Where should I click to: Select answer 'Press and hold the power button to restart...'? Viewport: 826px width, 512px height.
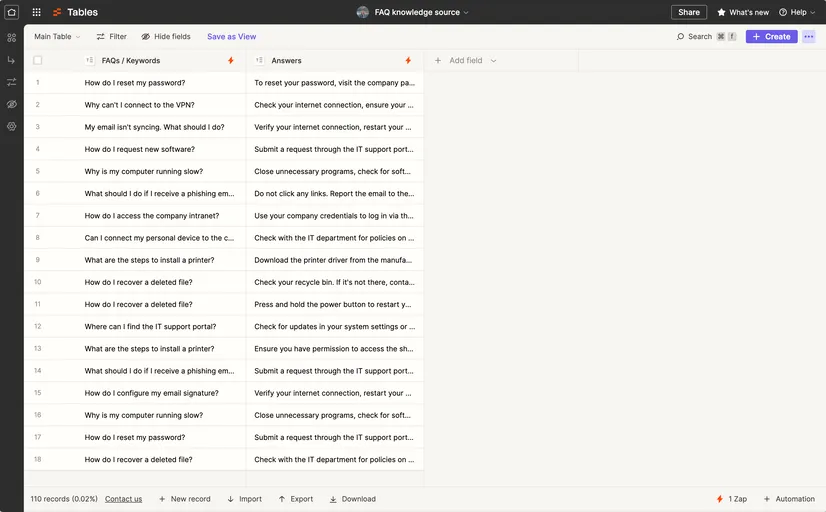335,304
